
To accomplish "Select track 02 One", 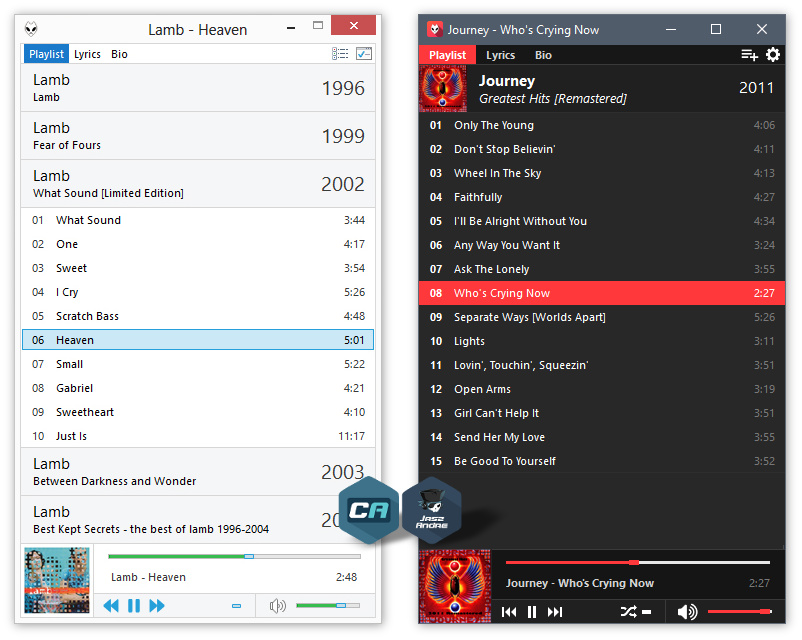I will [x=198, y=244].
